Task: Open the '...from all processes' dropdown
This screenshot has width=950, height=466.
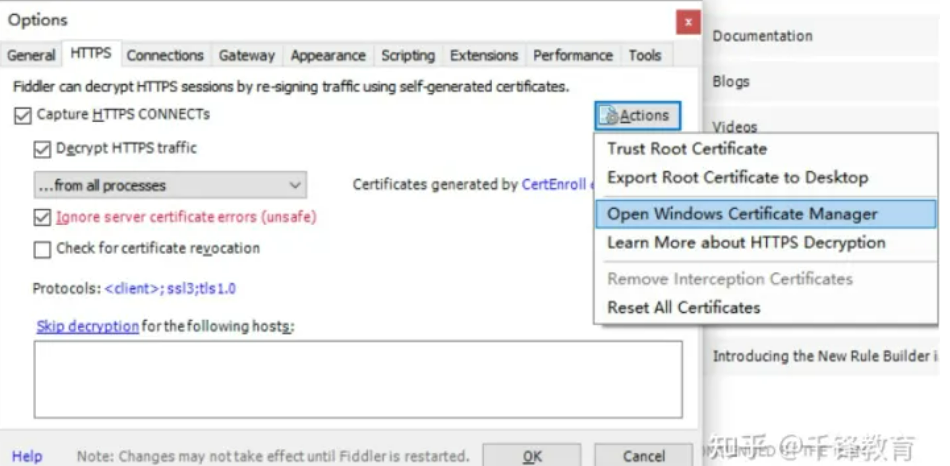Action: 170,185
